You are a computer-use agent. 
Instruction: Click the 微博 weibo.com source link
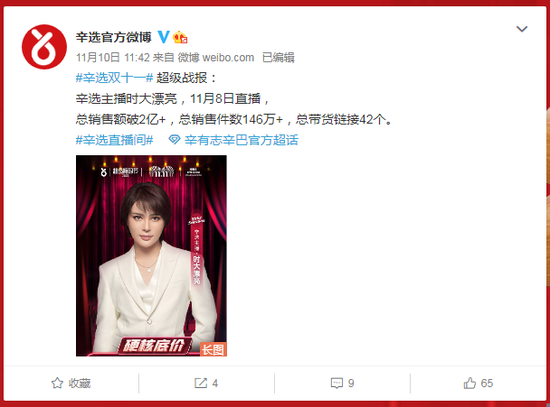click(216, 57)
